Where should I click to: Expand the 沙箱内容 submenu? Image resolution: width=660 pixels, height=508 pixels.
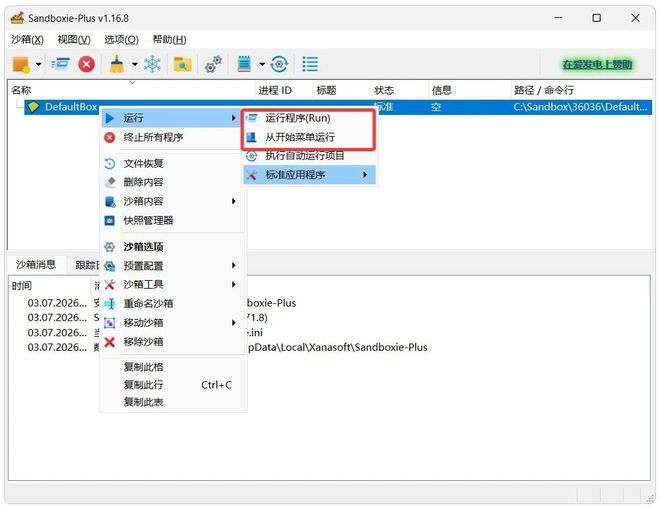(172, 201)
